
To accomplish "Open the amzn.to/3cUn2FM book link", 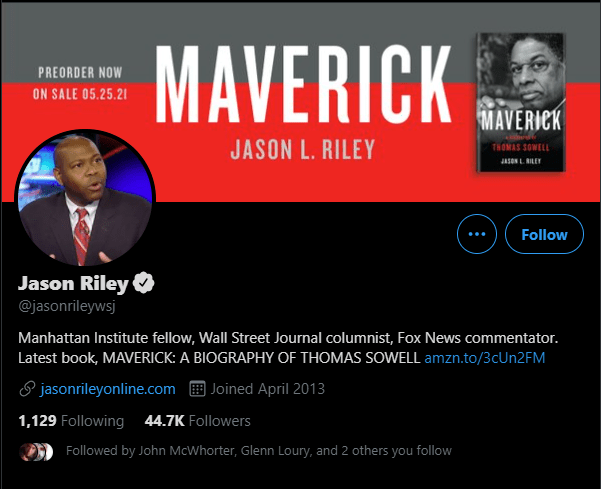I will (x=484, y=358).
